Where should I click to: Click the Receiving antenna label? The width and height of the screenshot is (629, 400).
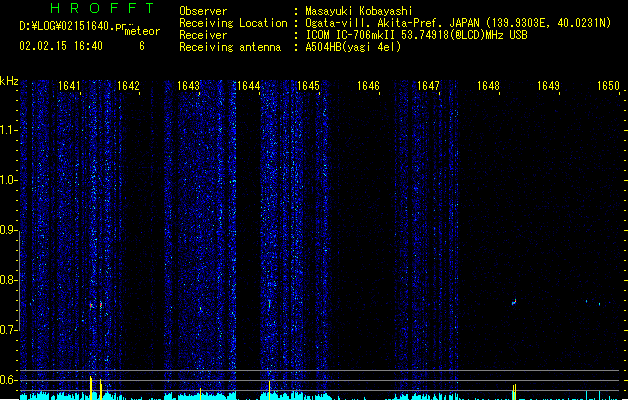(x=230, y=47)
